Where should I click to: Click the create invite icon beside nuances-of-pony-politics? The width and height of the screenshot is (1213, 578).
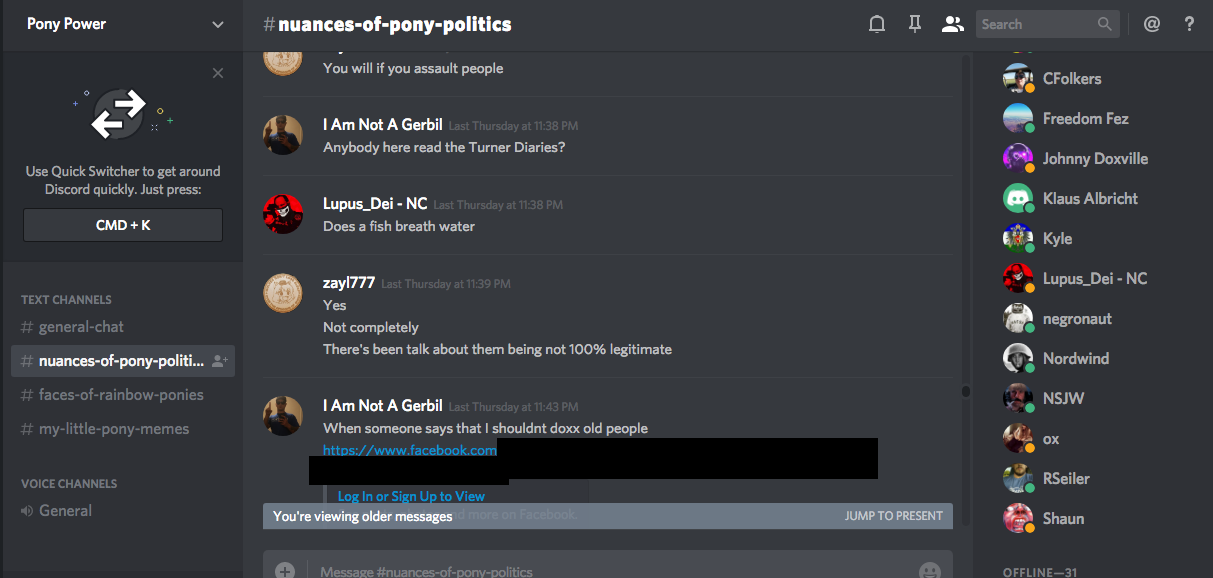coord(220,361)
